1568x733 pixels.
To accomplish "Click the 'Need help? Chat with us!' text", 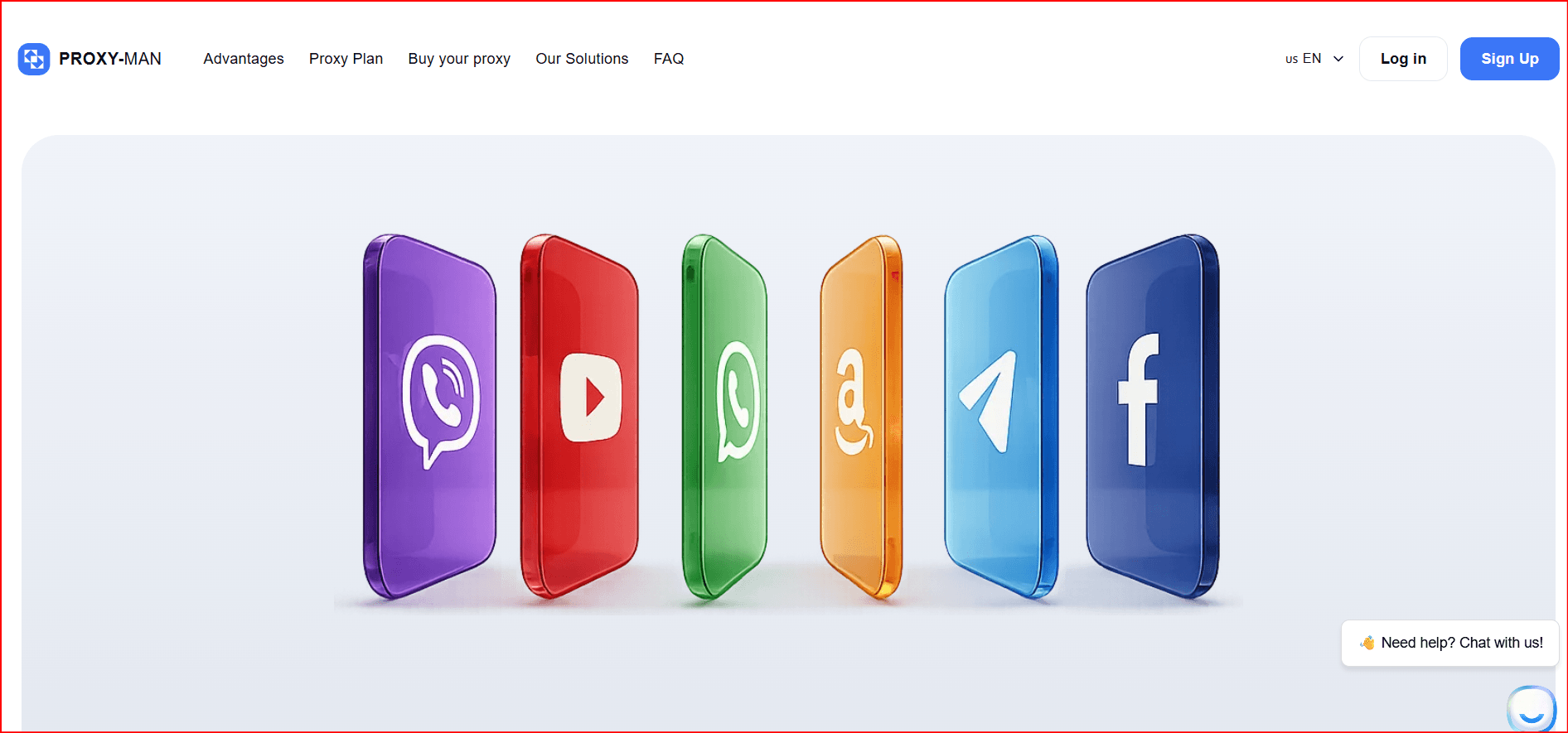I will pos(1462,643).
